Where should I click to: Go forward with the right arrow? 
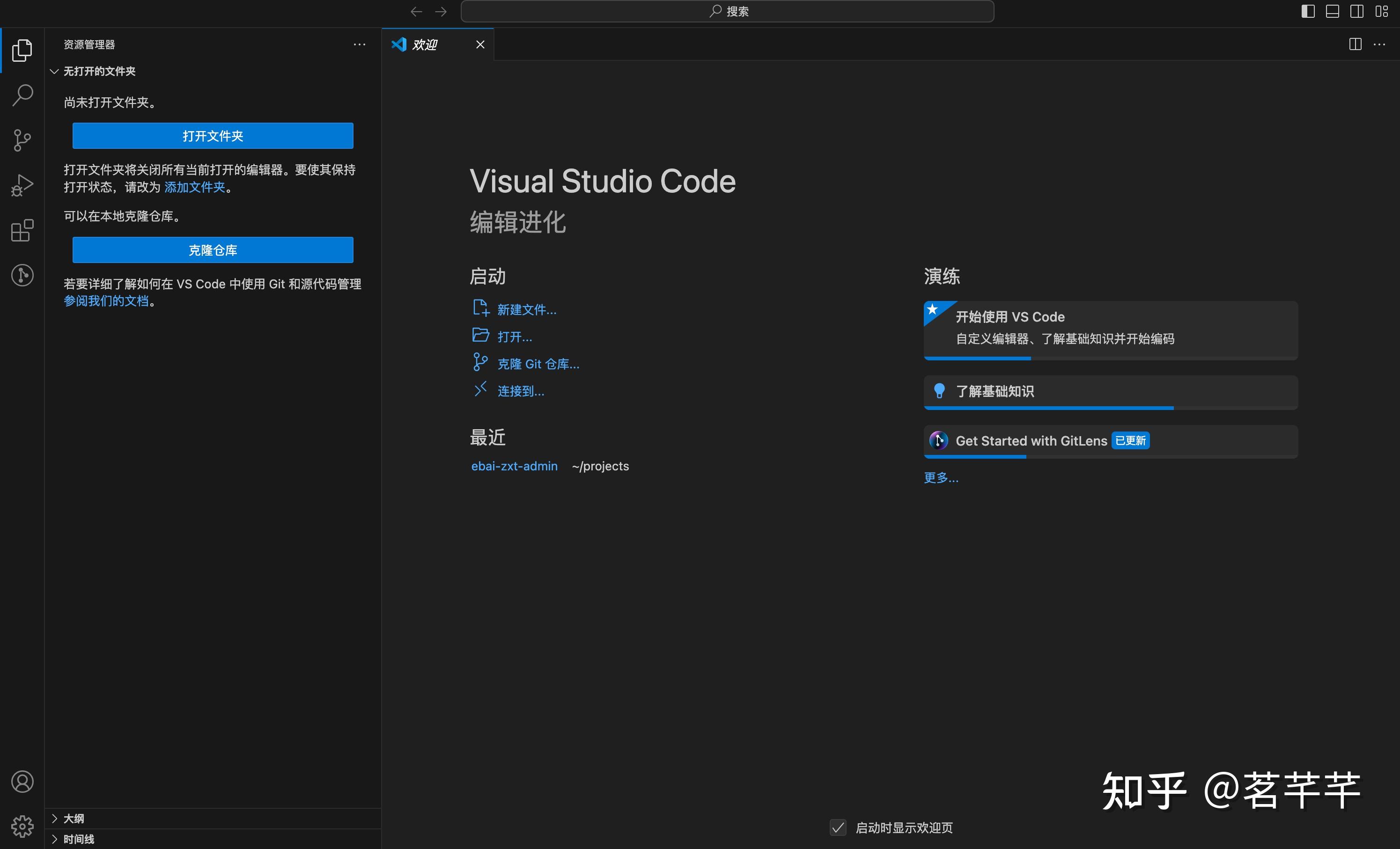point(441,11)
